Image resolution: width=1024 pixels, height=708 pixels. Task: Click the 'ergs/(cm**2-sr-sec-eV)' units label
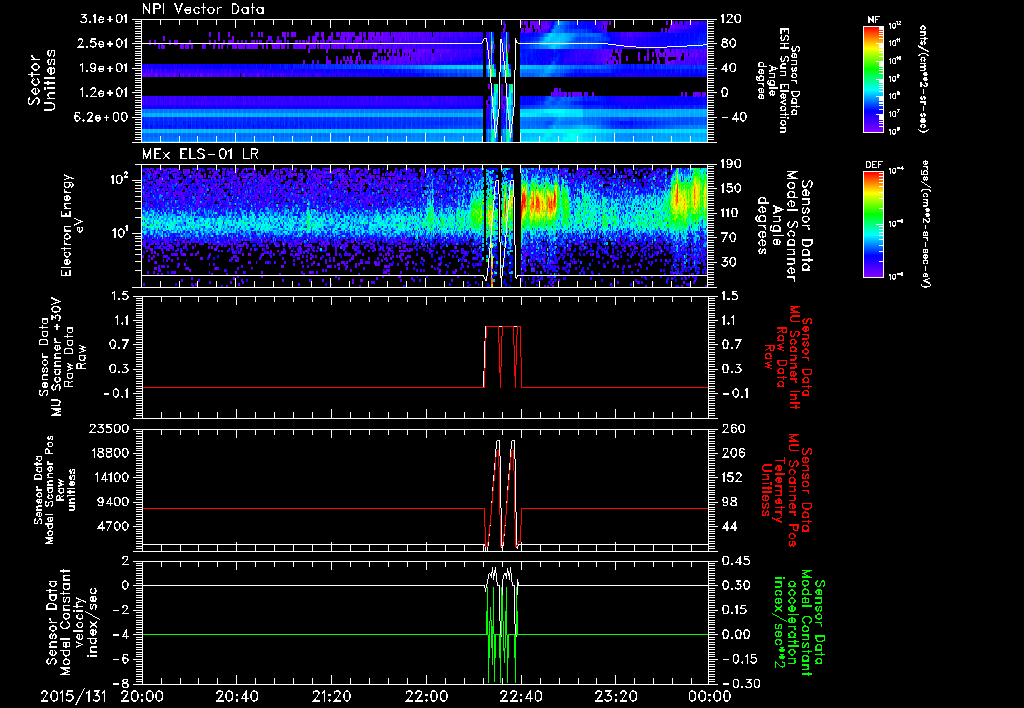coord(925,223)
